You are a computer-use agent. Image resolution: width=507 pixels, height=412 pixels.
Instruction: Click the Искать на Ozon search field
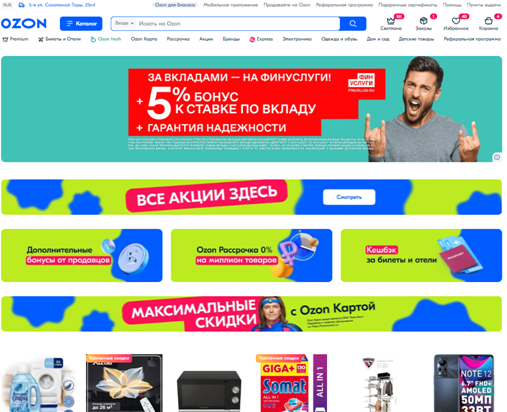(238, 24)
